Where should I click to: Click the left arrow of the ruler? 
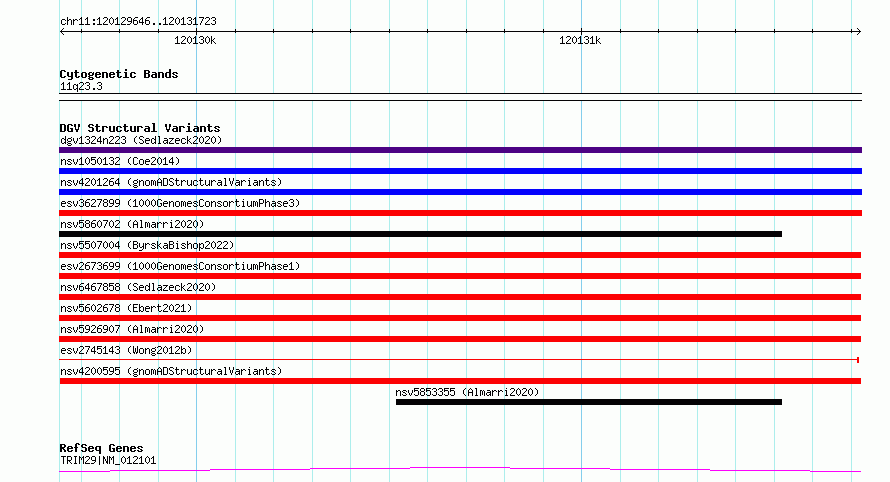[x=62, y=32]
